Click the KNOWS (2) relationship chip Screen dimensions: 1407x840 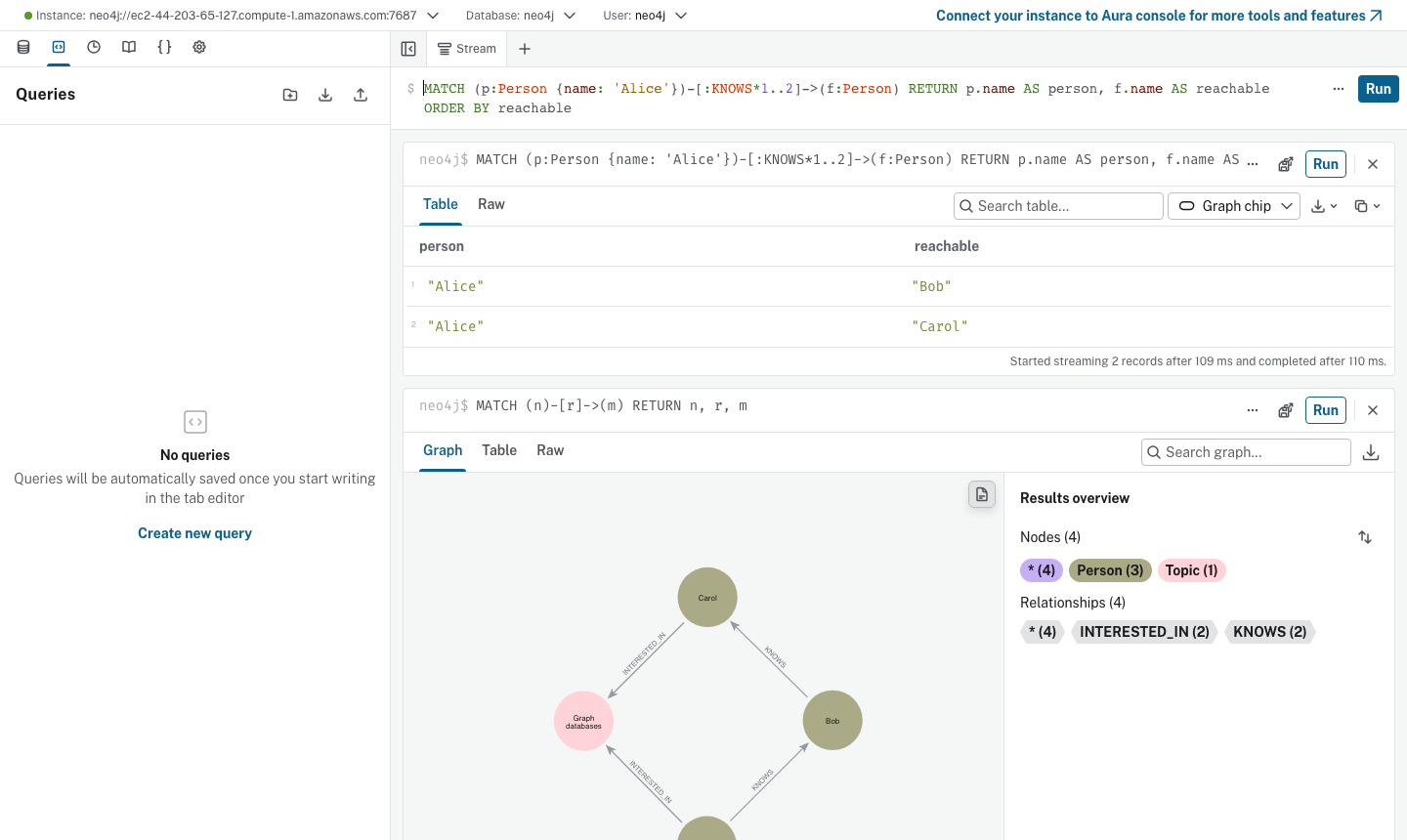(x=1269, y=632)
